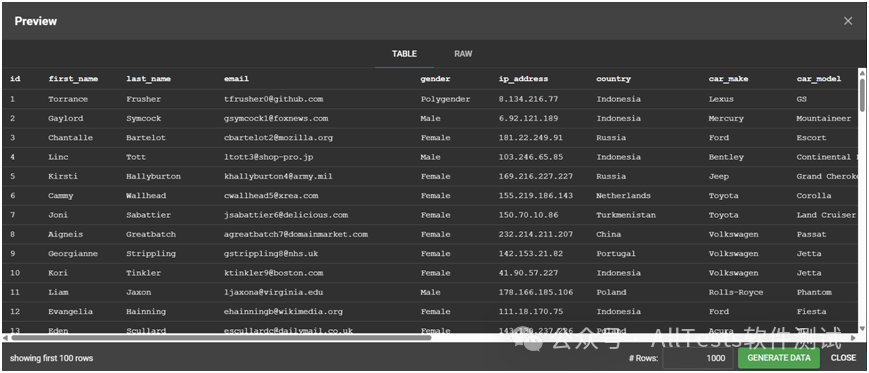The height and width of the screenshot is (373, 869).
Task: Select the name Georgianne
Action: [73, 254]
